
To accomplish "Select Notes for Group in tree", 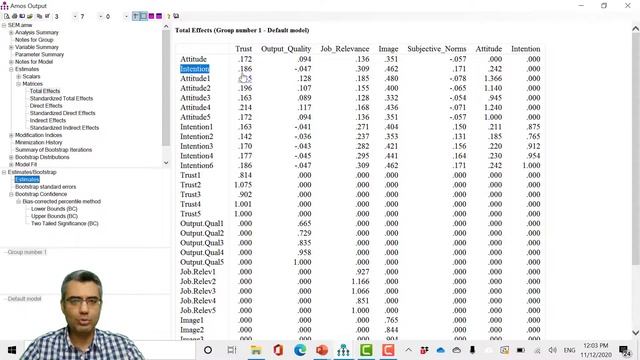I will pos(34,40).
